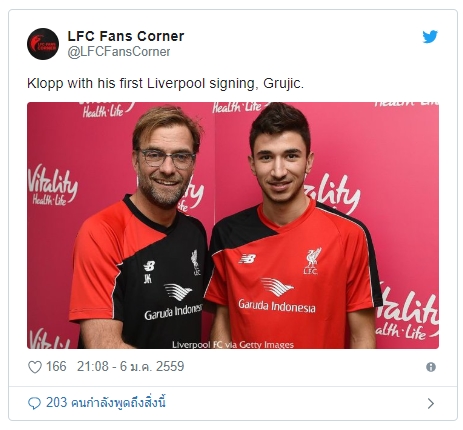Like the tweet using the heart icon

coord(35,367)
